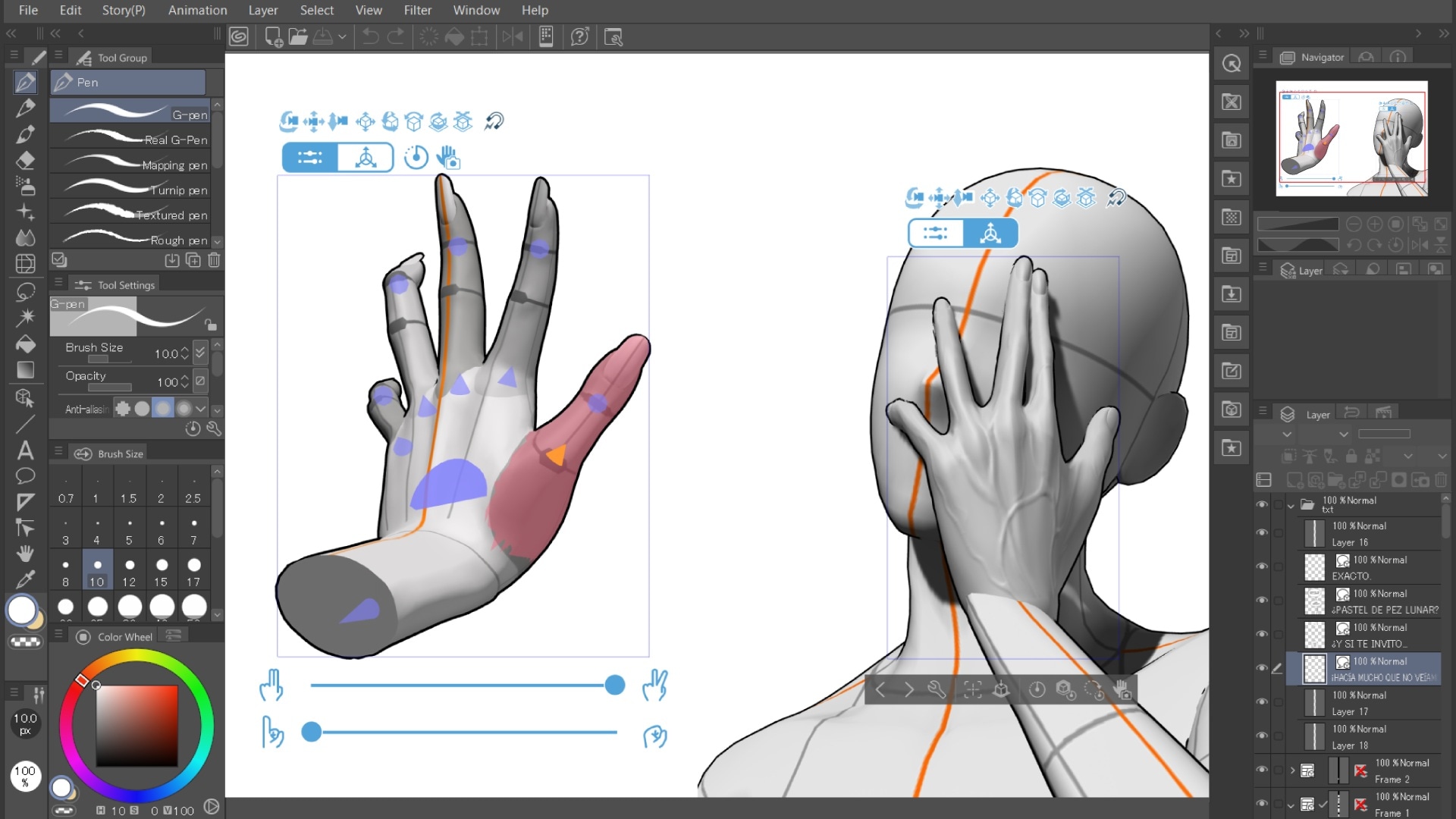The width and height of the screenshot is (1456, 819).
Task: Select the Textured pen sub tool
Action: coord(130,215)
